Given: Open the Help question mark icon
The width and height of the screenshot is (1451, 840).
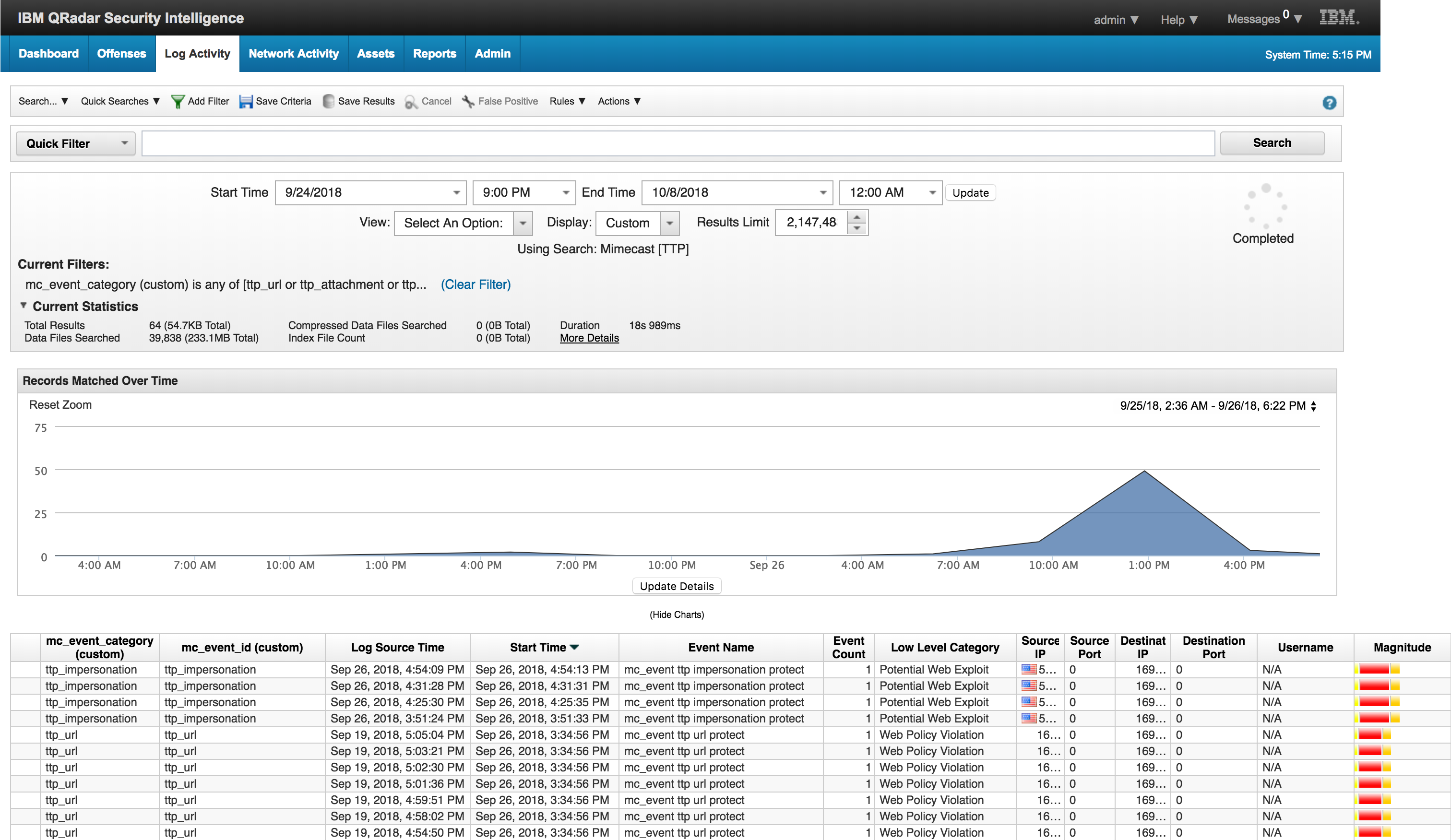Looking at the screenshot, I should pos(1330,103).
